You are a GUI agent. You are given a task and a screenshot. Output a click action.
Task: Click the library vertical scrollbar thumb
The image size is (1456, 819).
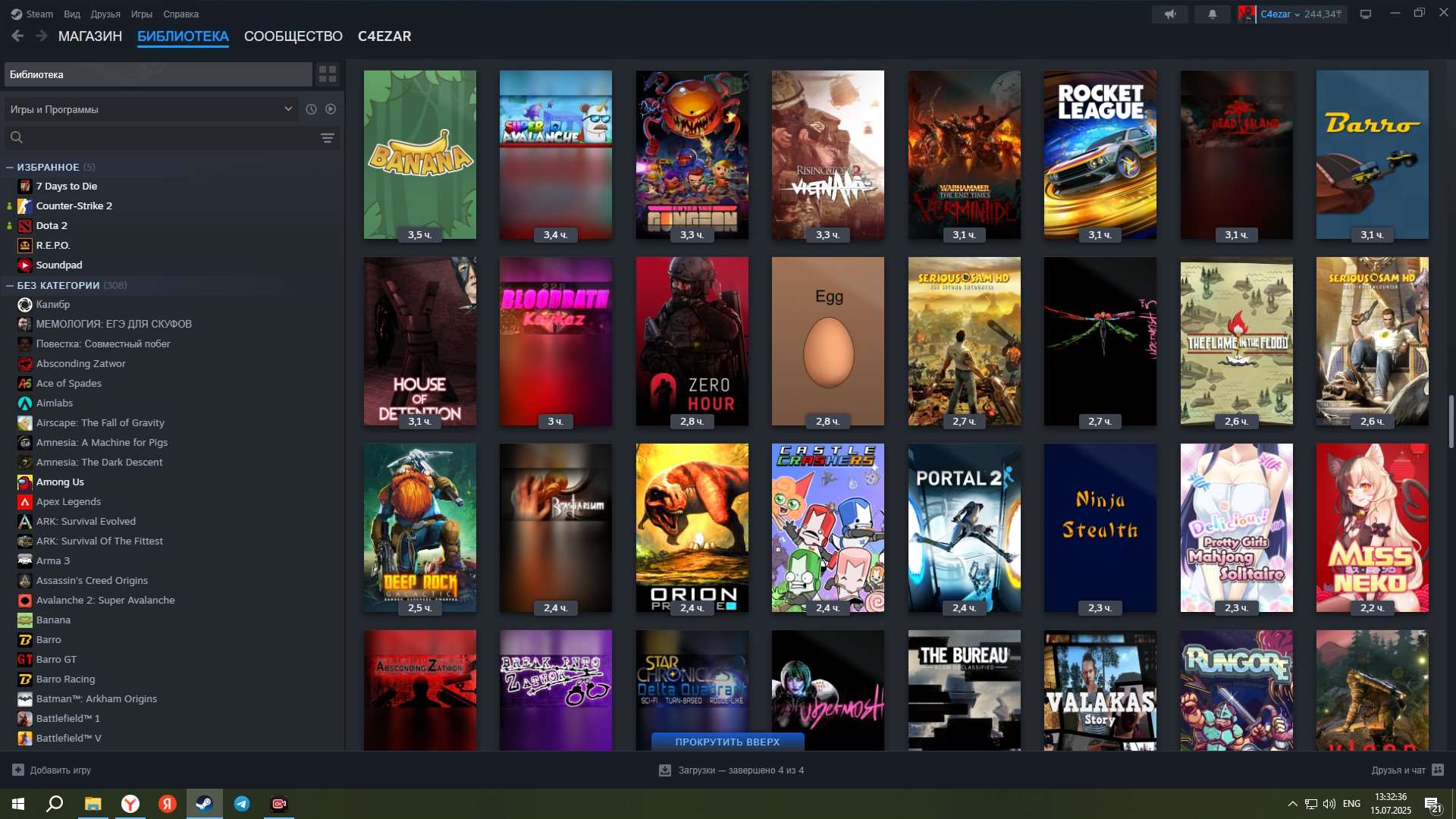[x=1451, y=422]
